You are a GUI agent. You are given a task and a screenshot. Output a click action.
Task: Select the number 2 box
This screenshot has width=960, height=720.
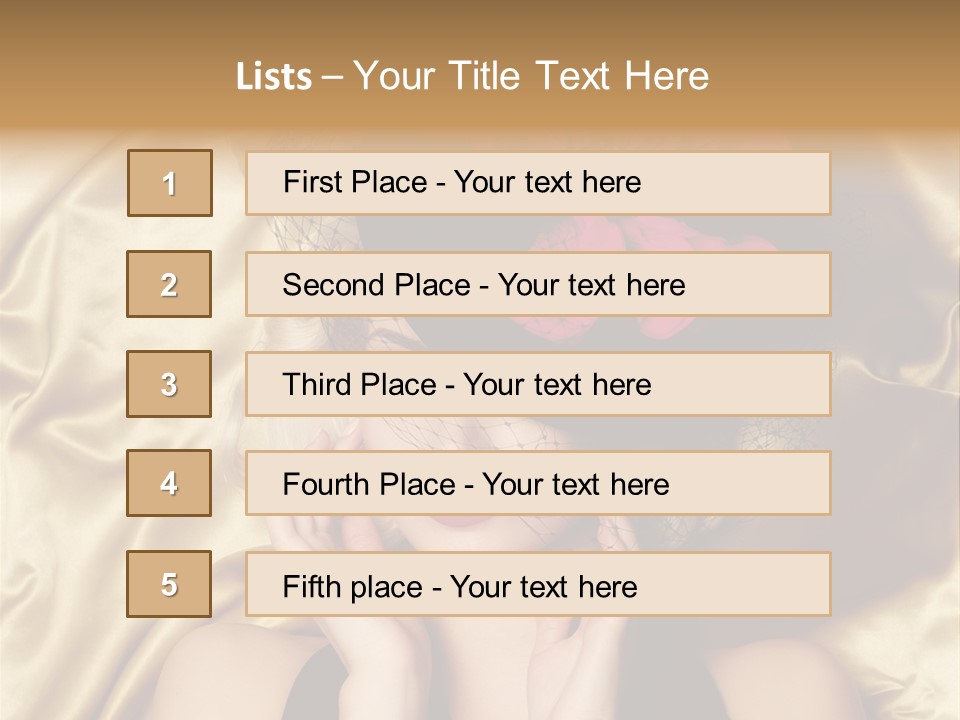(169, 284)
